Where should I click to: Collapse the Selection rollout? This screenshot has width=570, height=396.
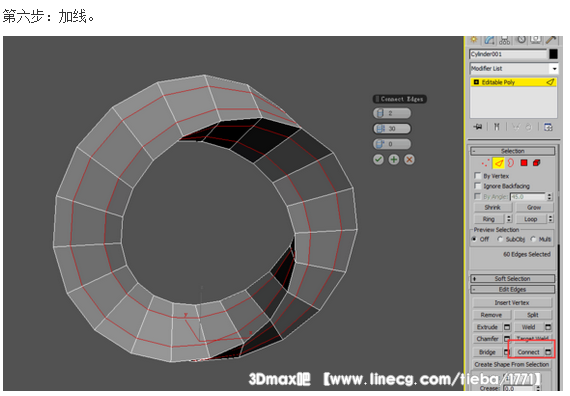coord(513,151)
